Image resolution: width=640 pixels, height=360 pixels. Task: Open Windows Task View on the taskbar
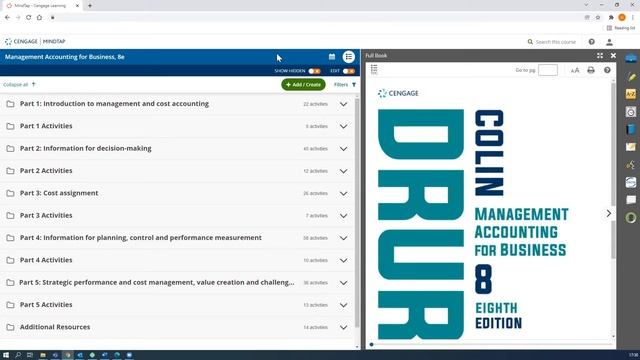(30, 355)
